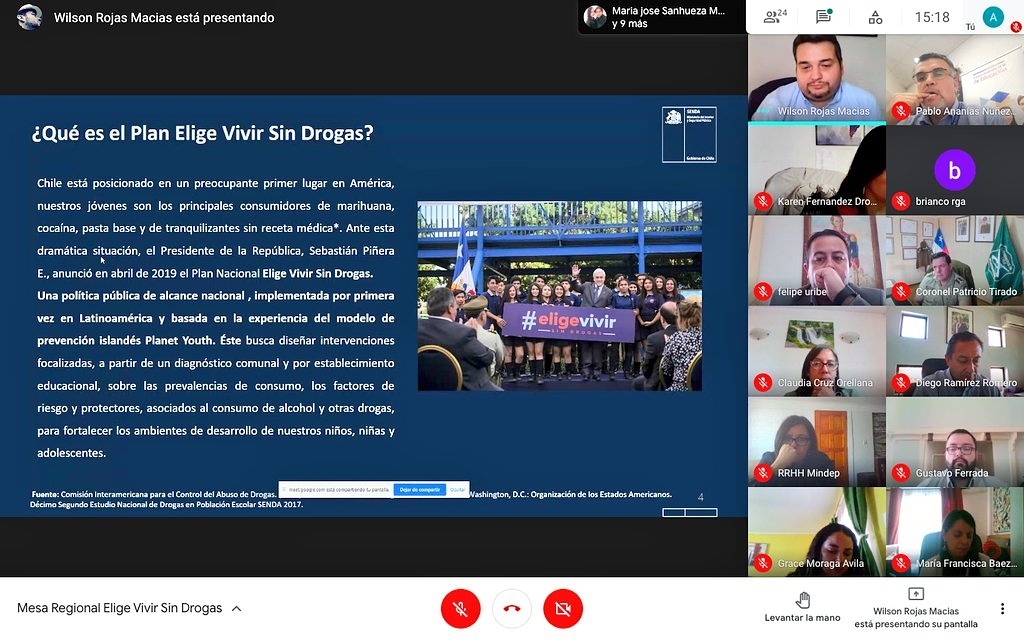This screenshot has width=1024, height=640.
Task: Open the three-dot more options menu
Action: (x=1002, y=609)
